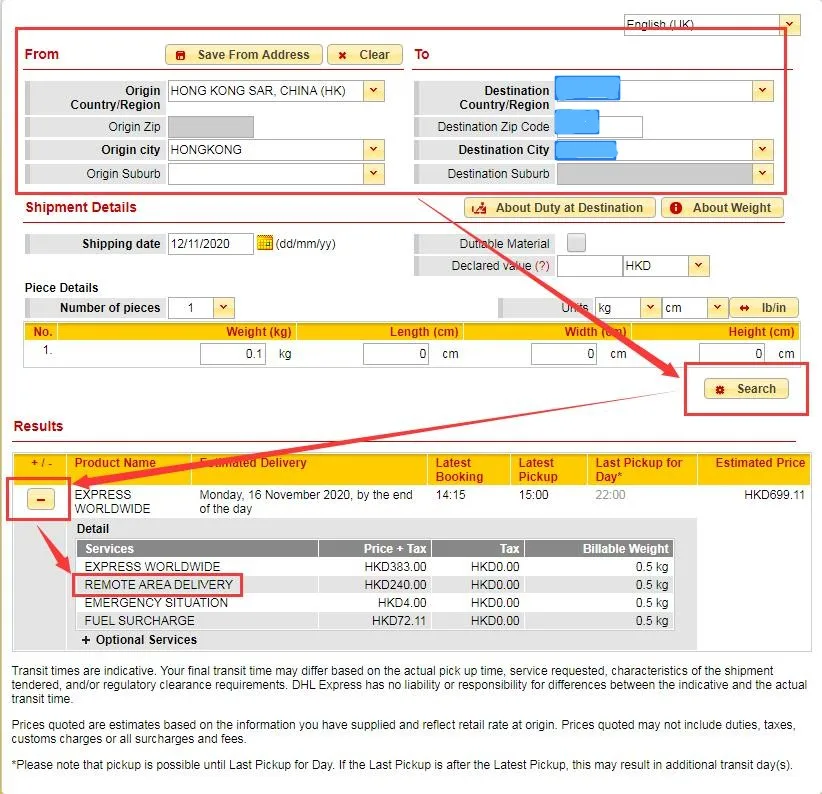Image resolution: width=822 pixels, height=794 pixels.
Task: Open the language selector dropdown
Action: coord(789,25)
